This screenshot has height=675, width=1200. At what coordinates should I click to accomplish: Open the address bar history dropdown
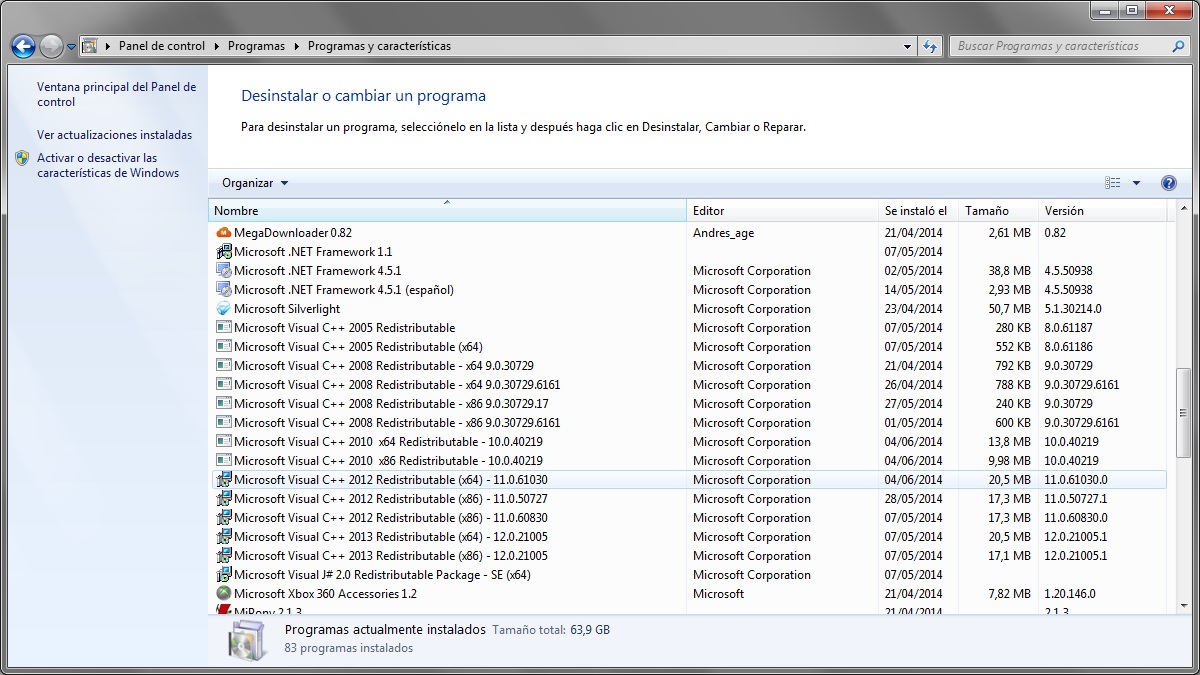click(x=907, y=46)
